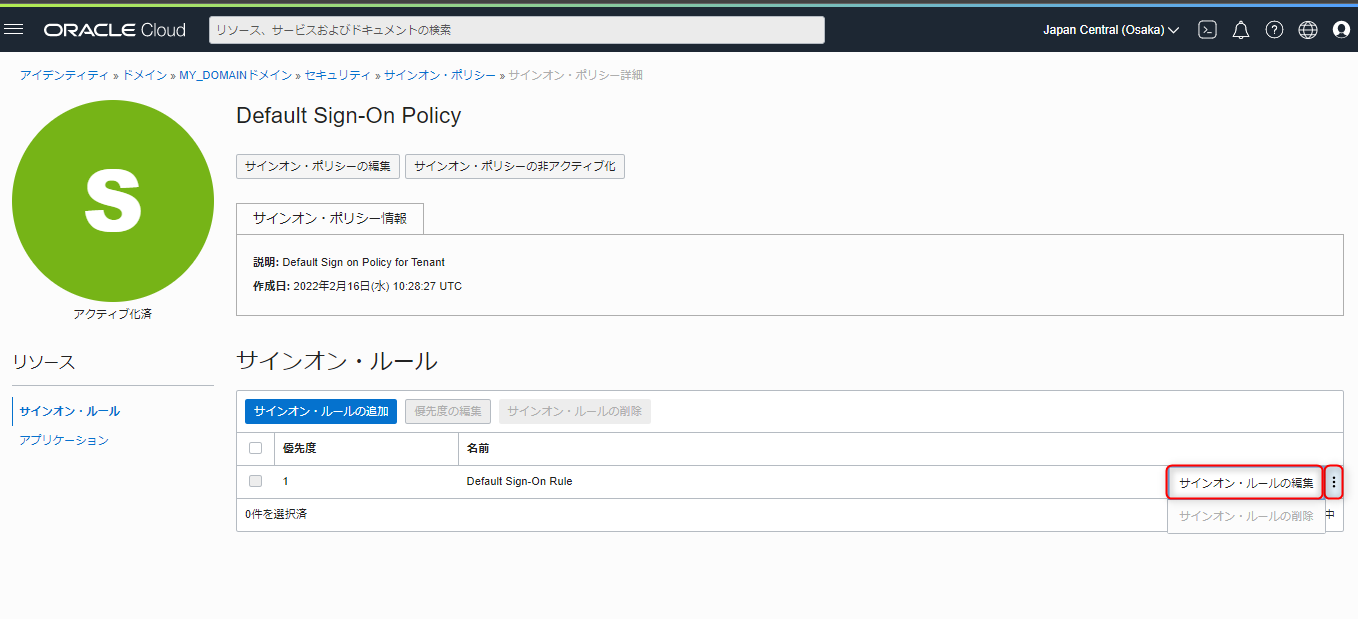Click the 0件を選択済 status text

[276, 514]
